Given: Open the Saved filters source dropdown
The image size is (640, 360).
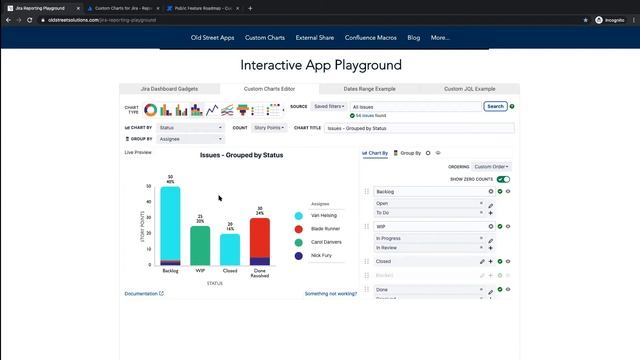Looking at the screenshot, I should coord(329,106).
